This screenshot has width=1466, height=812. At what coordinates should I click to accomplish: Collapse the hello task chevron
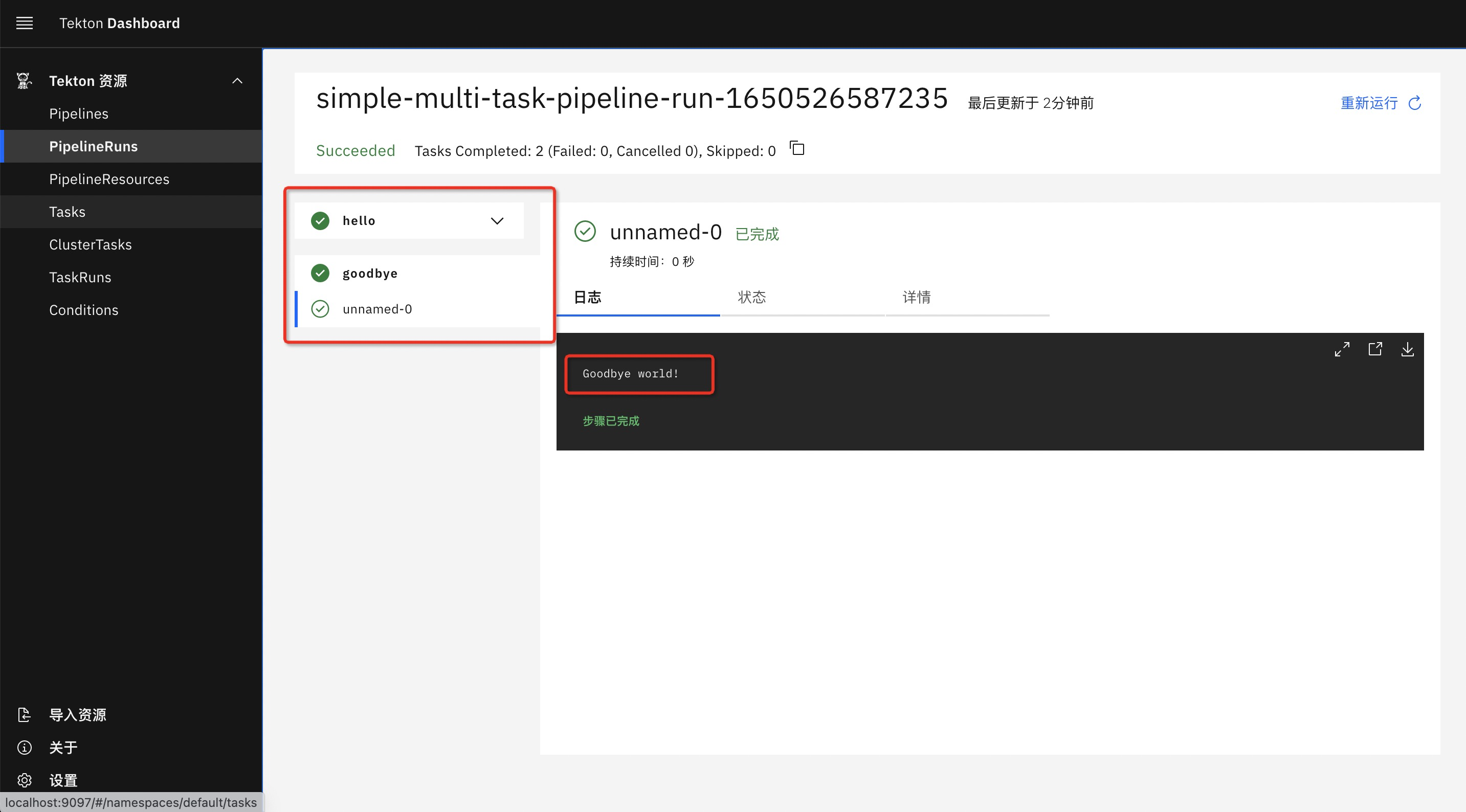click(496, 221)
